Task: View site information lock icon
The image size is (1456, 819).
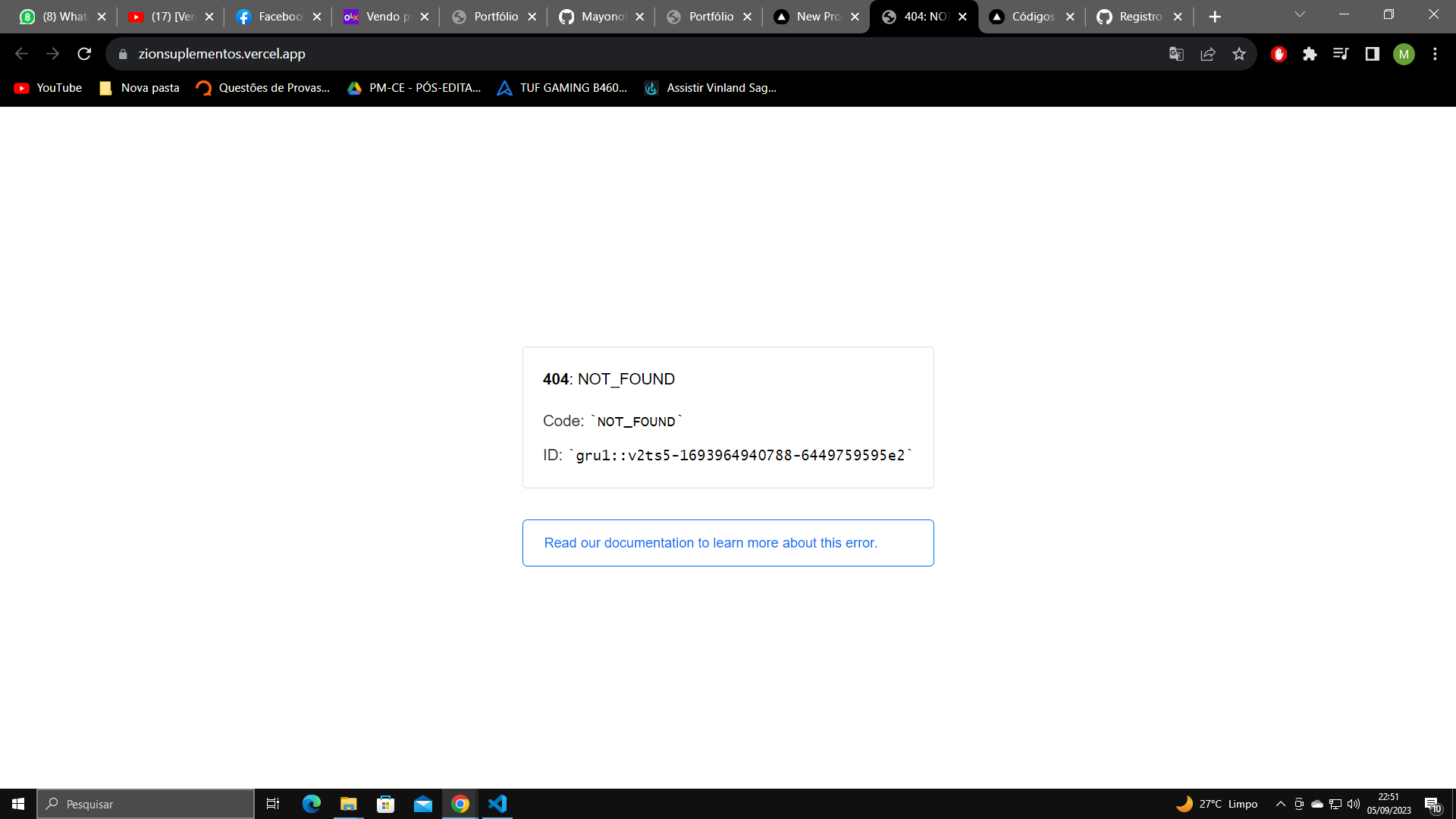Action: pyautogui.click(x=123, y=54)
